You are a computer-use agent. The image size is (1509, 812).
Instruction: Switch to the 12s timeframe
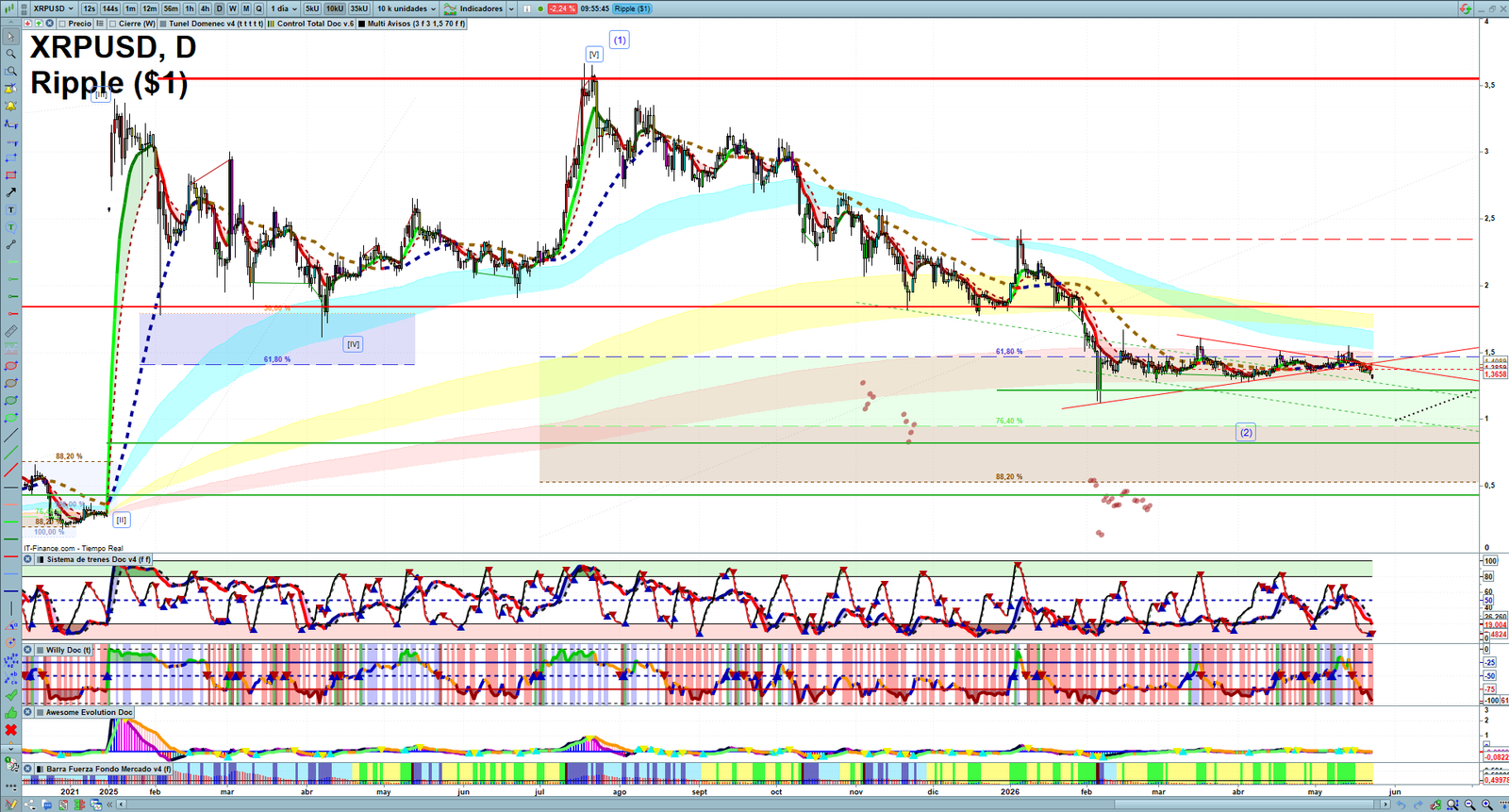point(89,8)
